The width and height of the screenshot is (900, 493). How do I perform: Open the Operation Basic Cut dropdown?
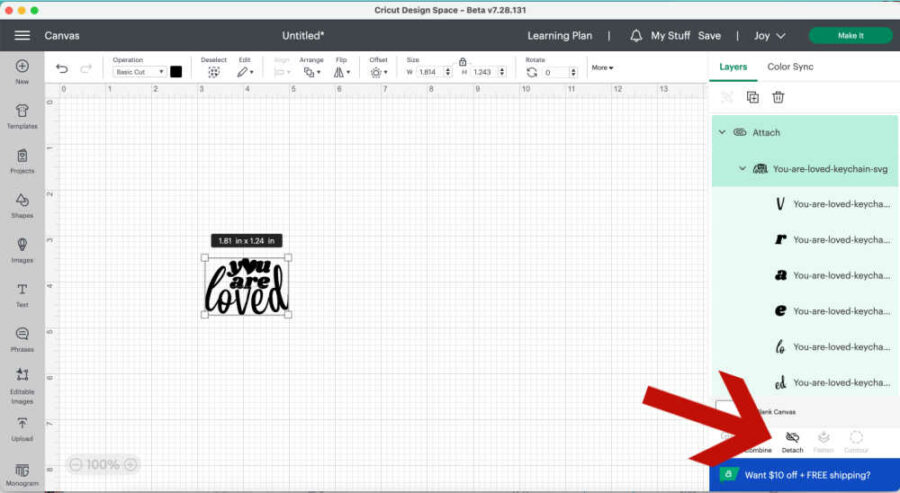pos(139,72)
